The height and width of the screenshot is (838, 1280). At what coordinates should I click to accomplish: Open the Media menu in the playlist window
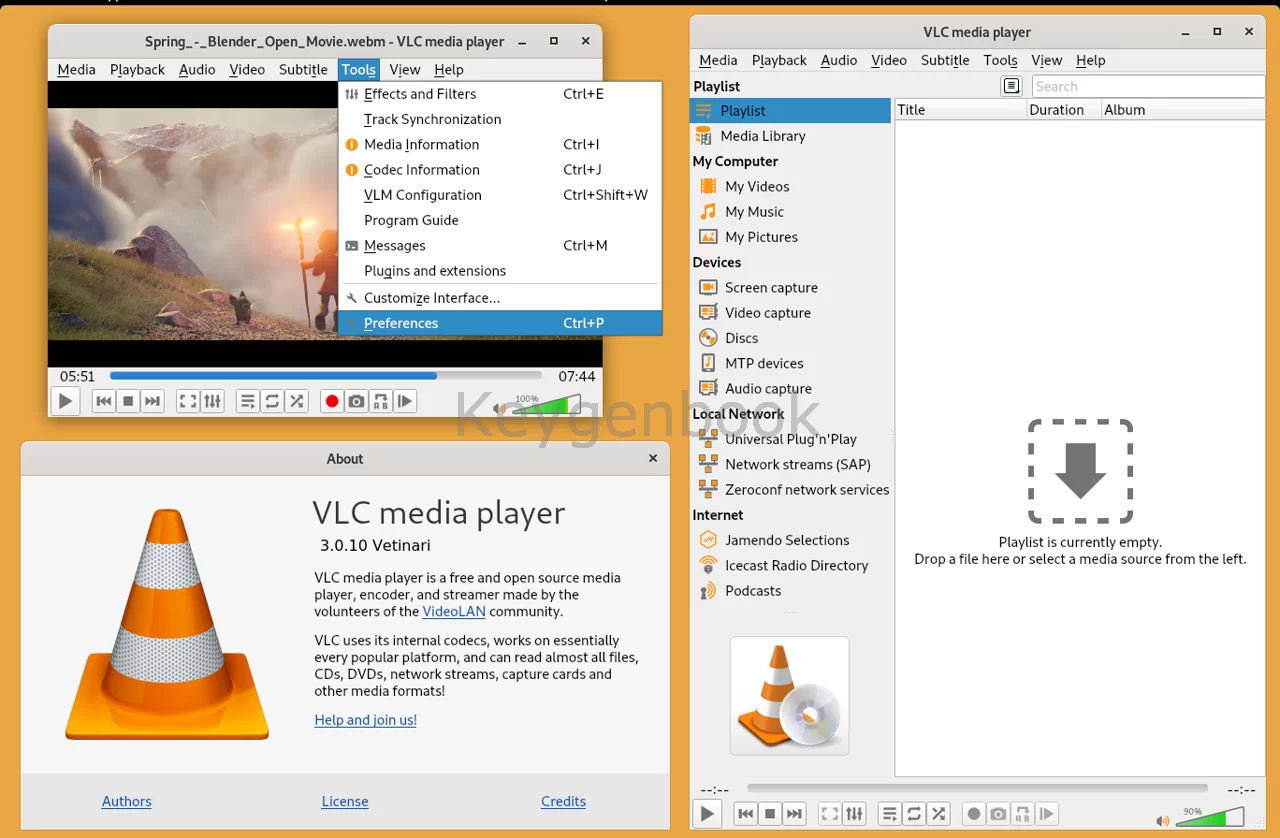click(718, 60)
